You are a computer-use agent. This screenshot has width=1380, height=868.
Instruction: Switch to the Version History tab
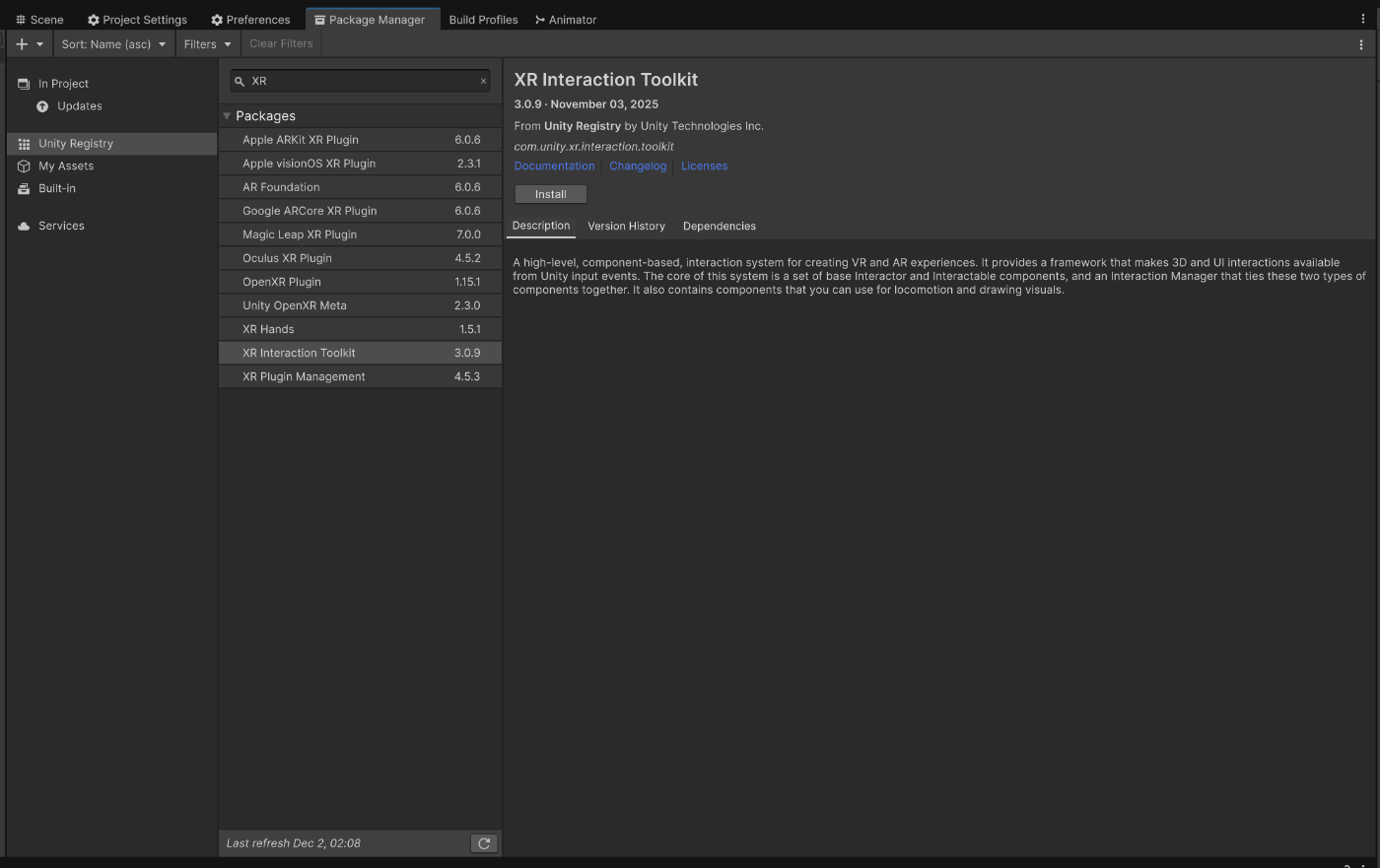point(626,227)
